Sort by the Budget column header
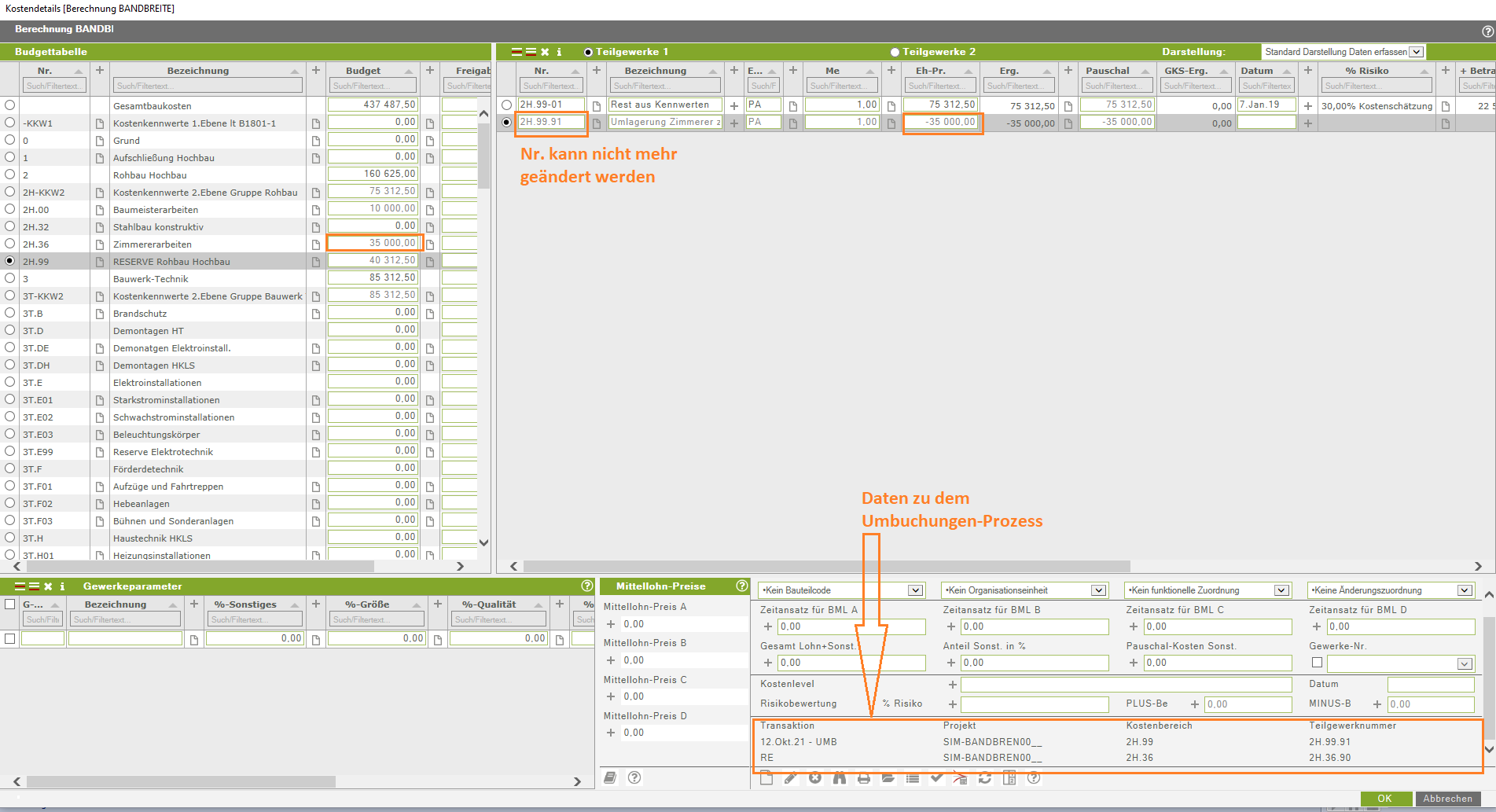This screenshot has width=1496, height=812. (363, 71)
